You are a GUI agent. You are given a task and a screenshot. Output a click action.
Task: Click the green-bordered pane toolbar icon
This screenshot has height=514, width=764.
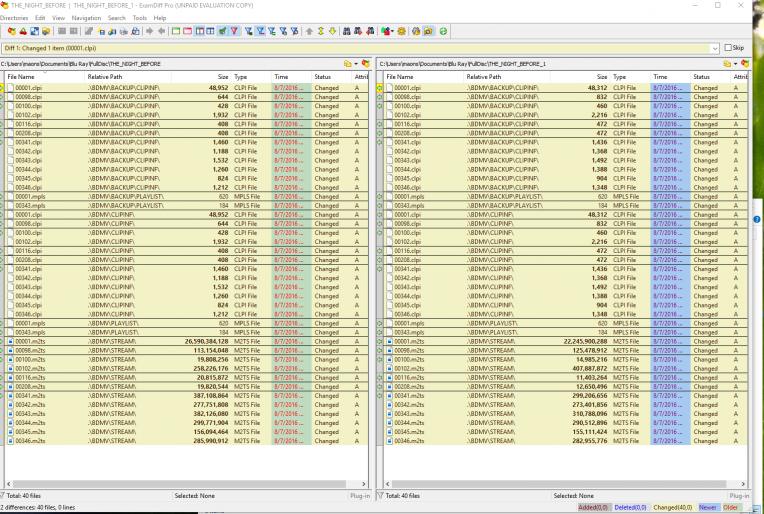176,31
